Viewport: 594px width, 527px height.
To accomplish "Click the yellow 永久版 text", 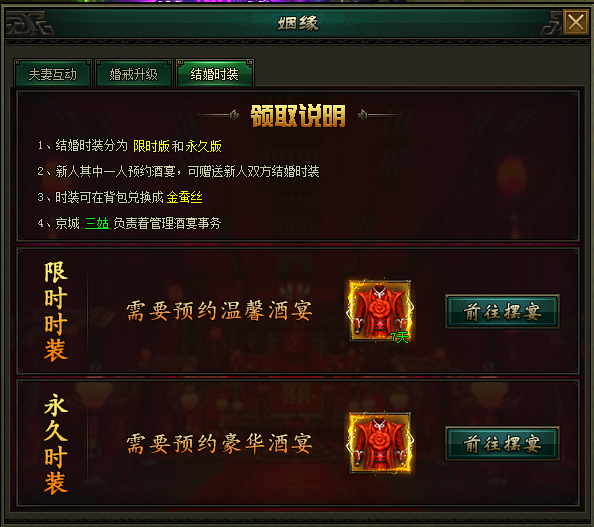I will [204, 146].
